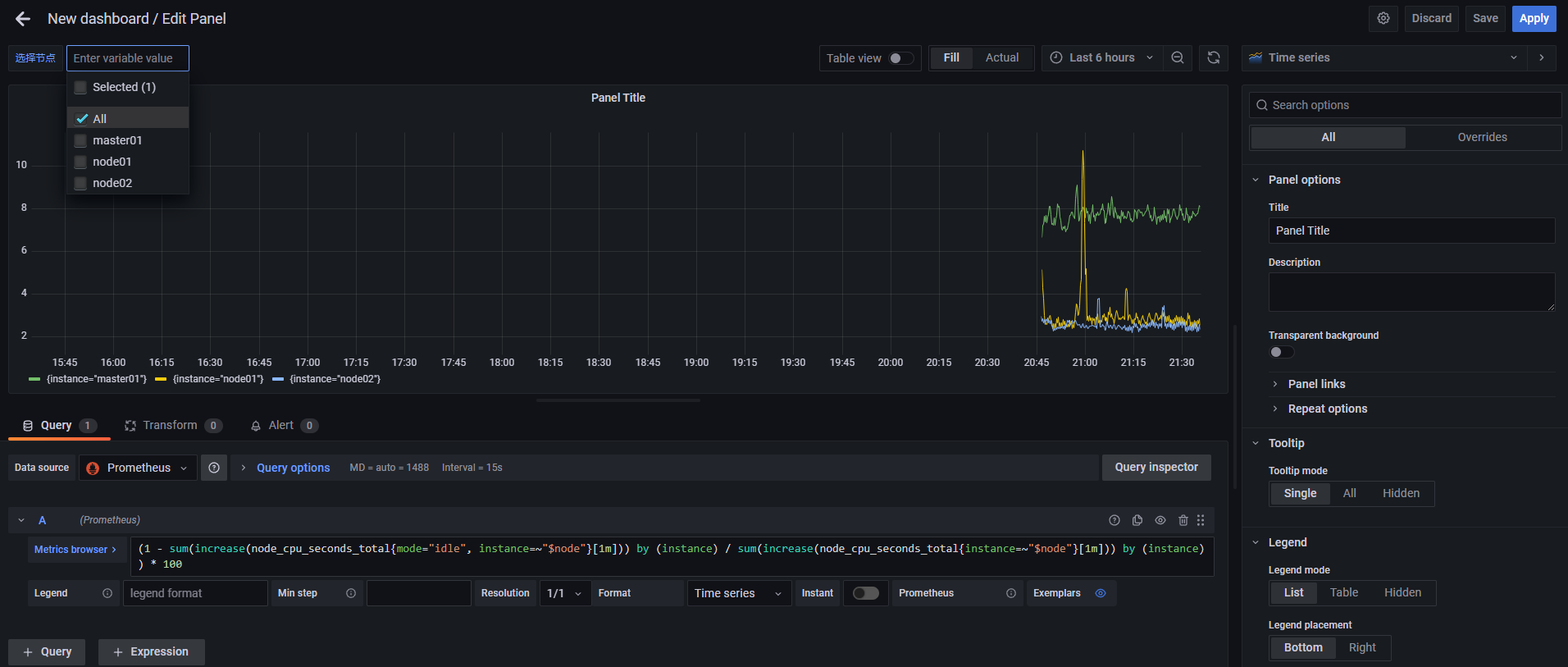Viewport: 1568px width, 667px height.
Task: Open the Query inspector
Action: pos(1156,468)
